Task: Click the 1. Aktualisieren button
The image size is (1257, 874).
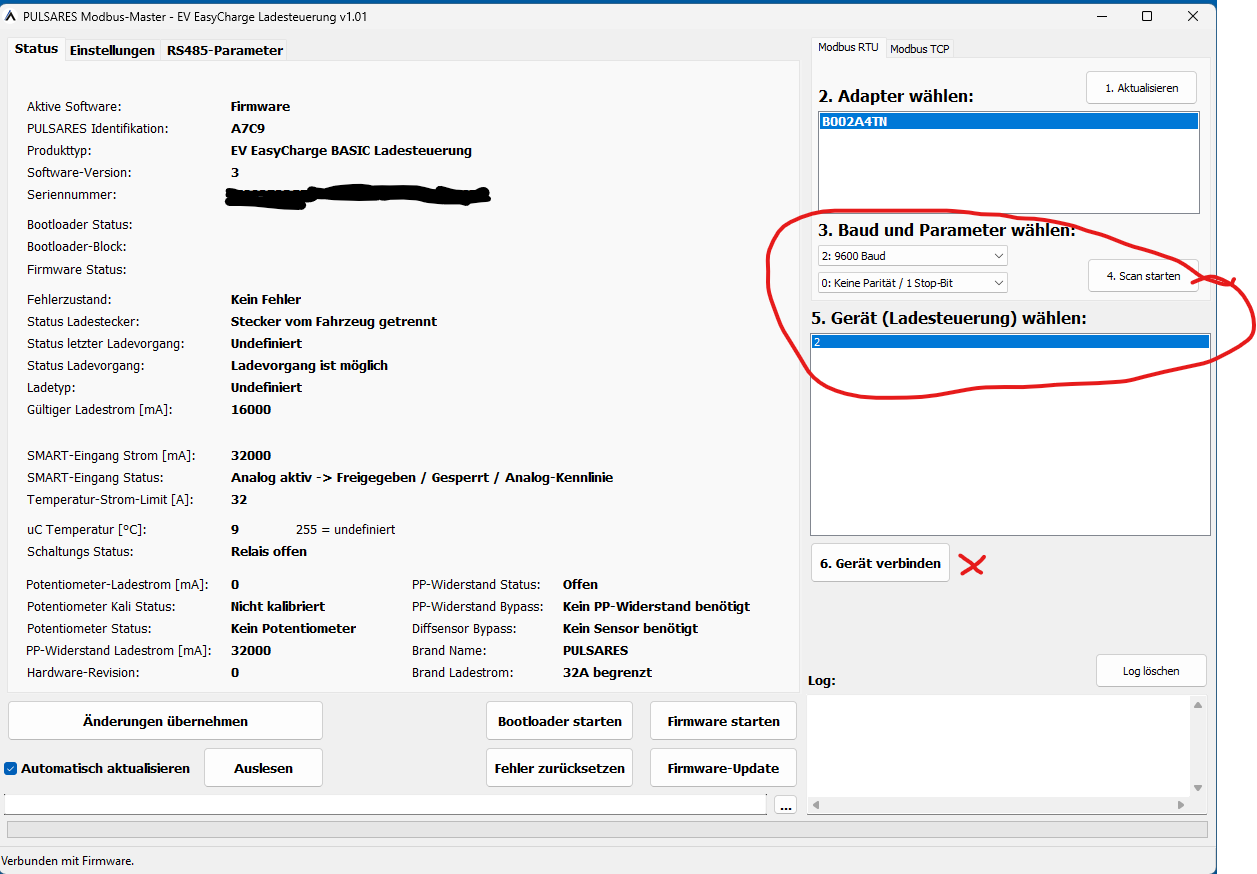Action: coord(1141,88)
